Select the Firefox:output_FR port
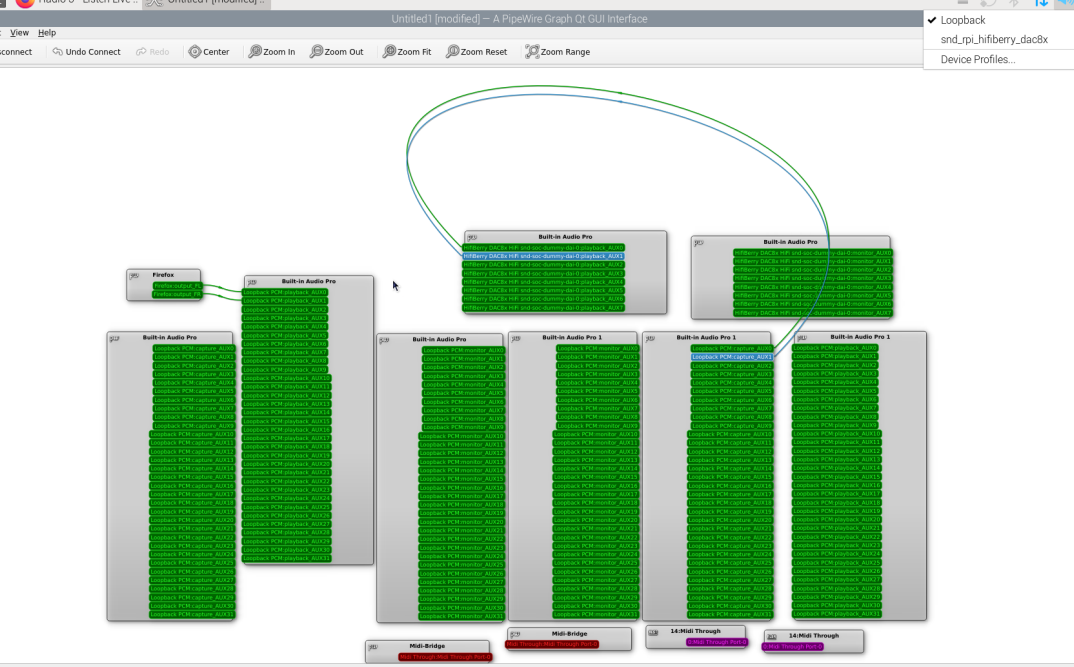The image size is (1074, 667). 177,294
